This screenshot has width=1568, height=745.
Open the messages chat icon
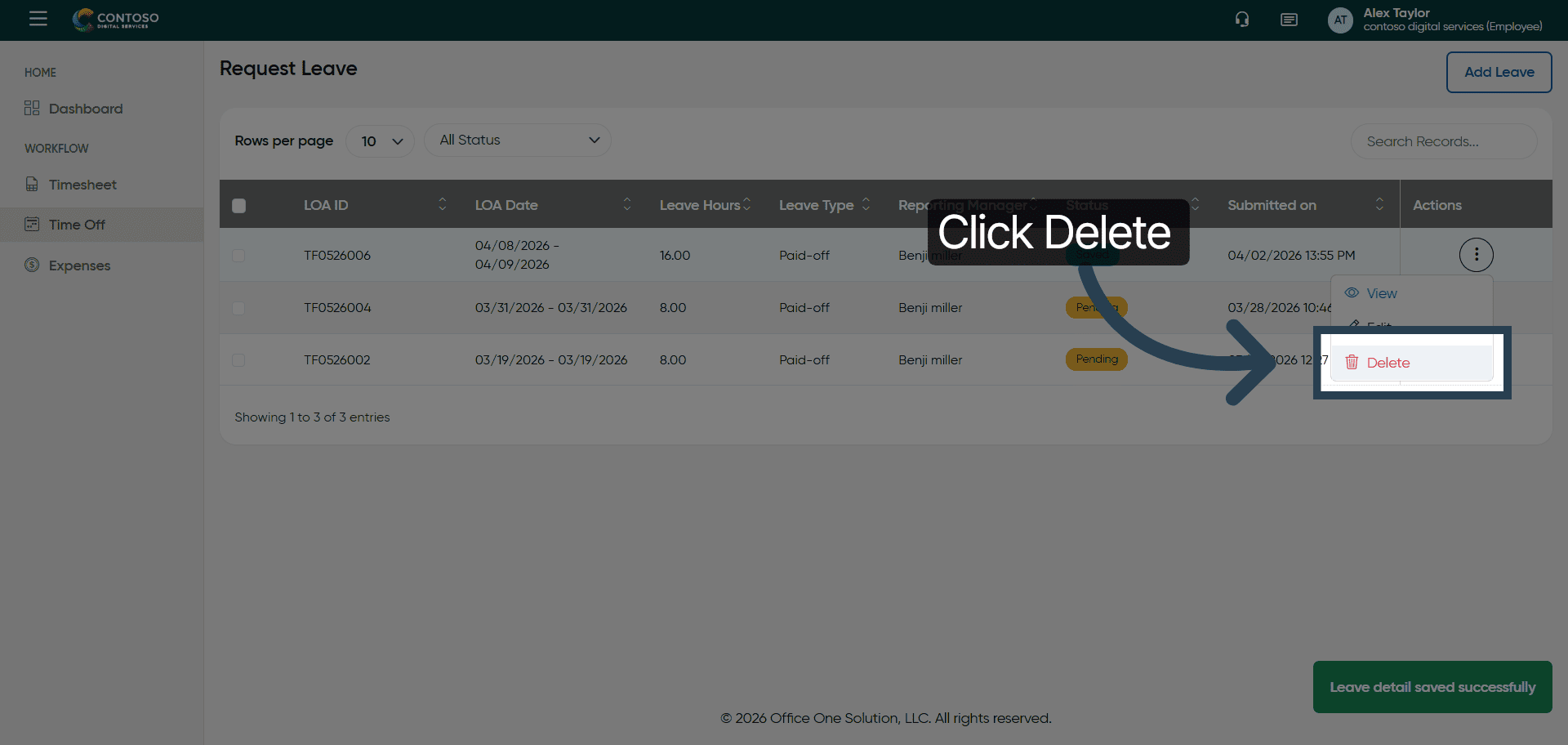point(1289,20)
